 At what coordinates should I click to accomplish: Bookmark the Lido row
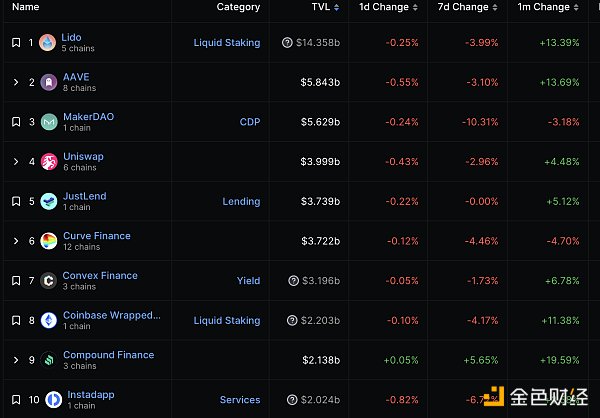point(16,43)
